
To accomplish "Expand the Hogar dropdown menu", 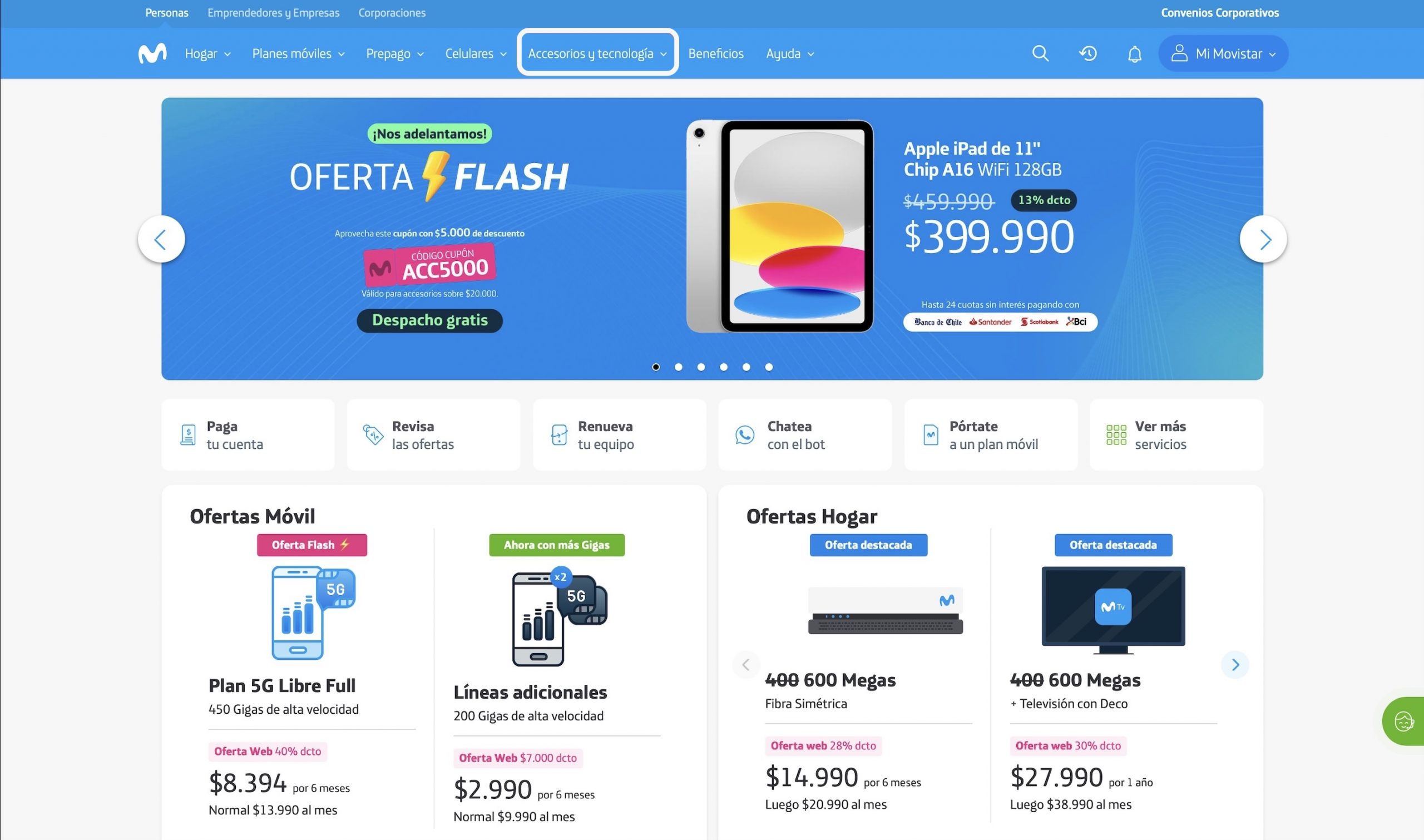I will tap(207, 54).
